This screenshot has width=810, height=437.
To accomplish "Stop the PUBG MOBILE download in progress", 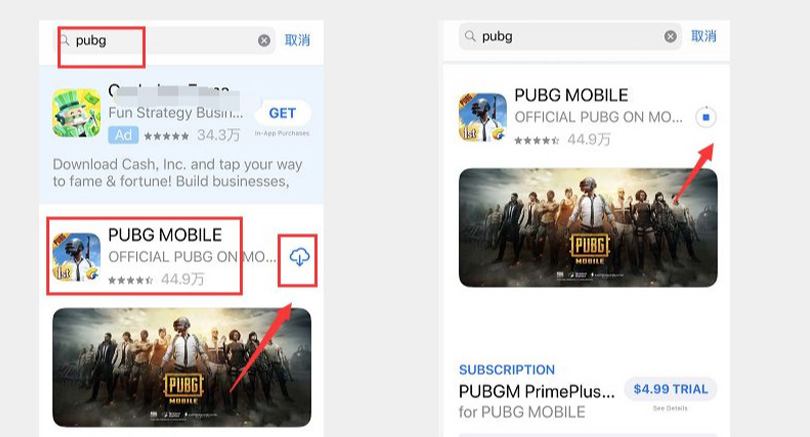I will point(706,117).
